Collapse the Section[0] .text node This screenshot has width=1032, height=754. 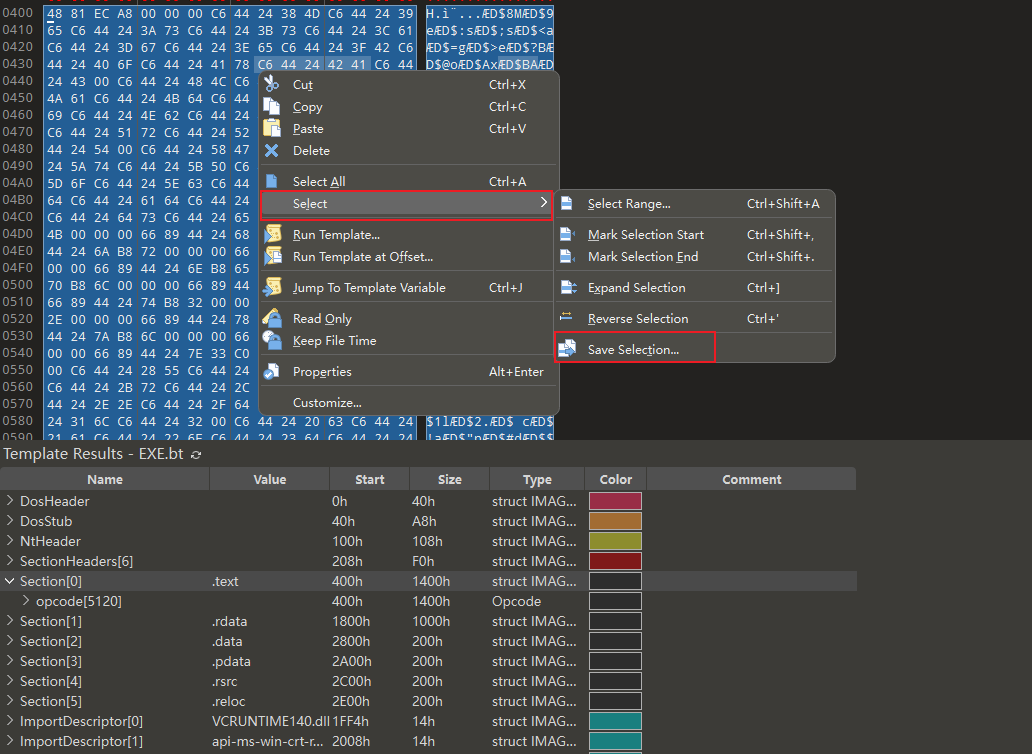coord(10,581)
